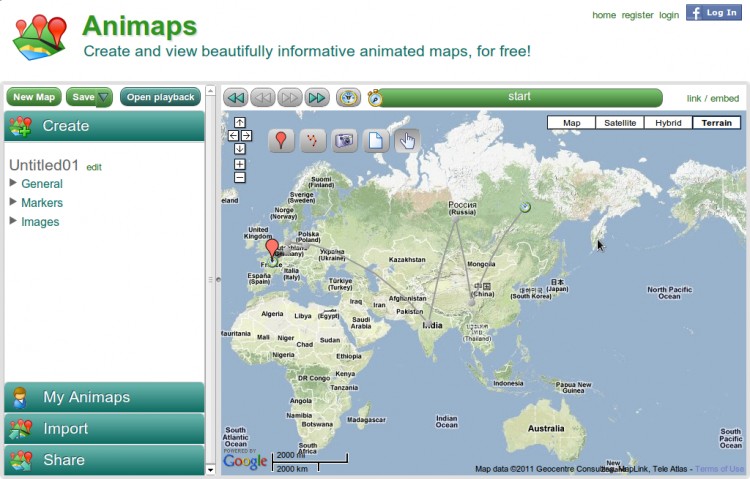Click the Open playback button

(x=160, y=97)
